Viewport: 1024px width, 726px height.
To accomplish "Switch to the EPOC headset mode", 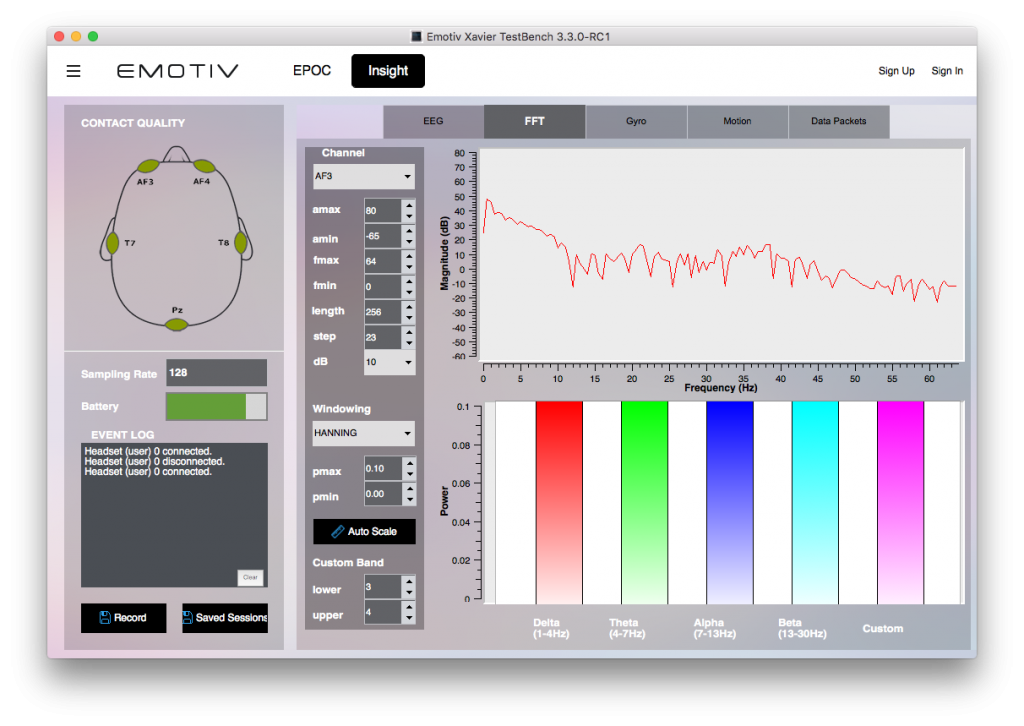I will point(311,70).
